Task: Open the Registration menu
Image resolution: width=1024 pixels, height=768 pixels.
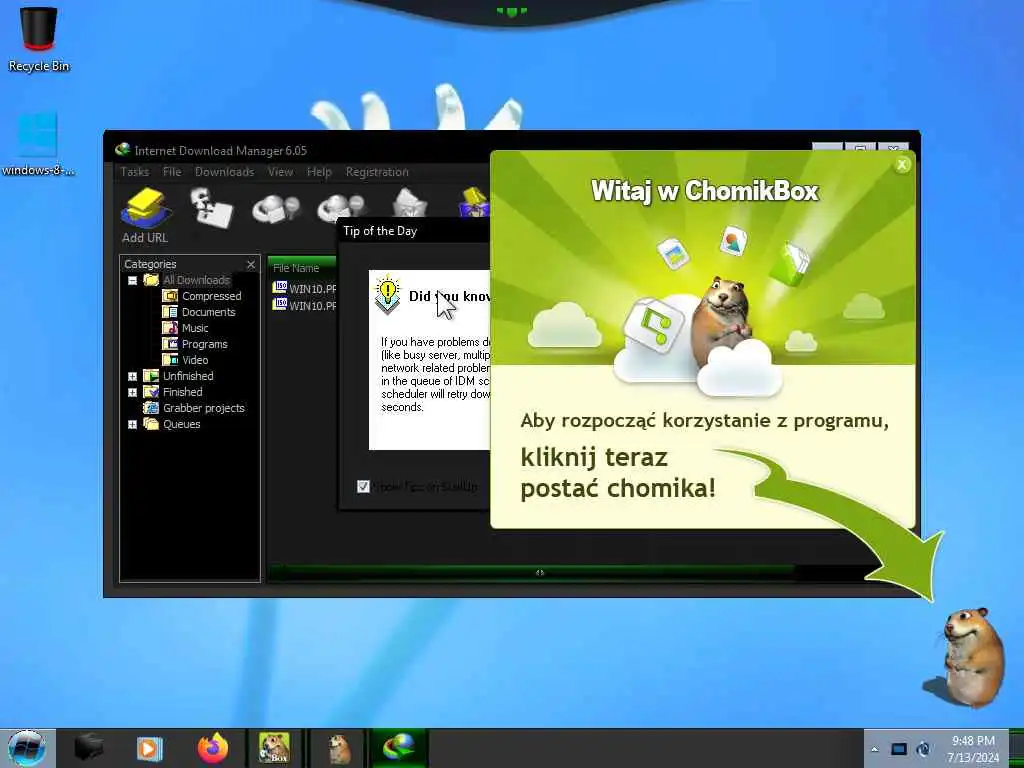Action: coord(377,172)
